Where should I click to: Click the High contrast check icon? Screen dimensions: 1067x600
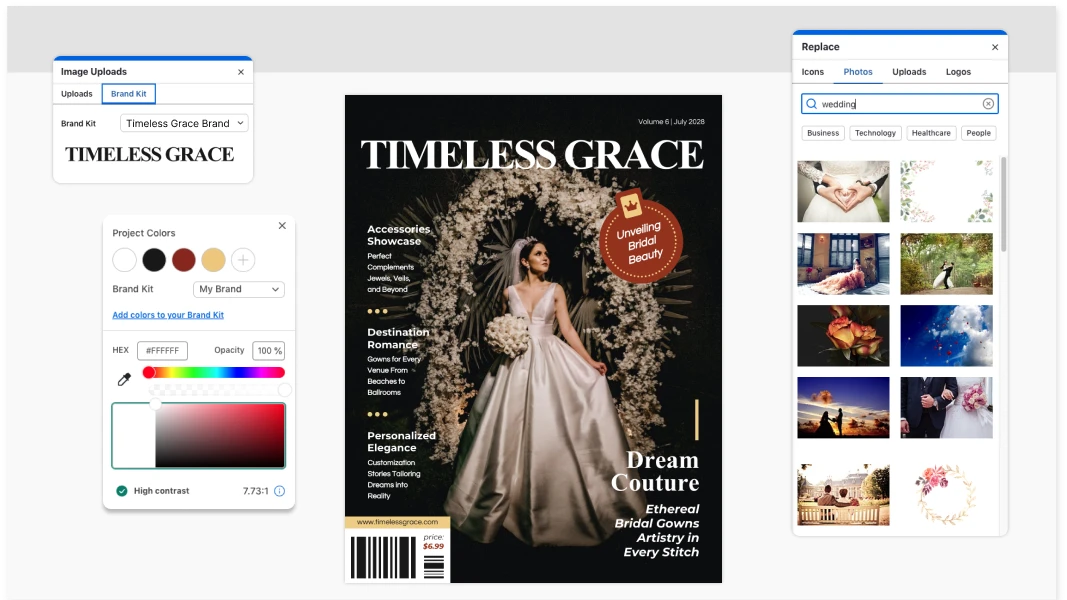coord(122,491)
